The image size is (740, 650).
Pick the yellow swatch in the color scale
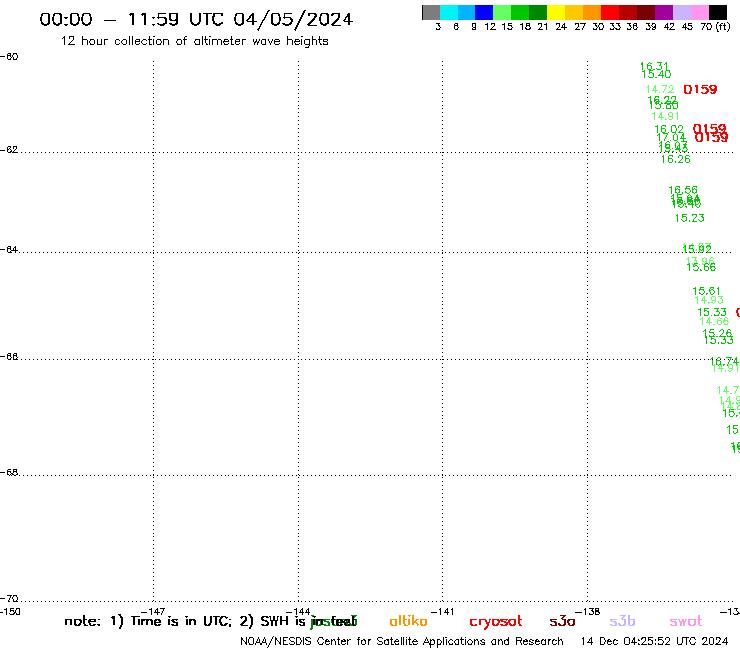(x=556, y=12)
